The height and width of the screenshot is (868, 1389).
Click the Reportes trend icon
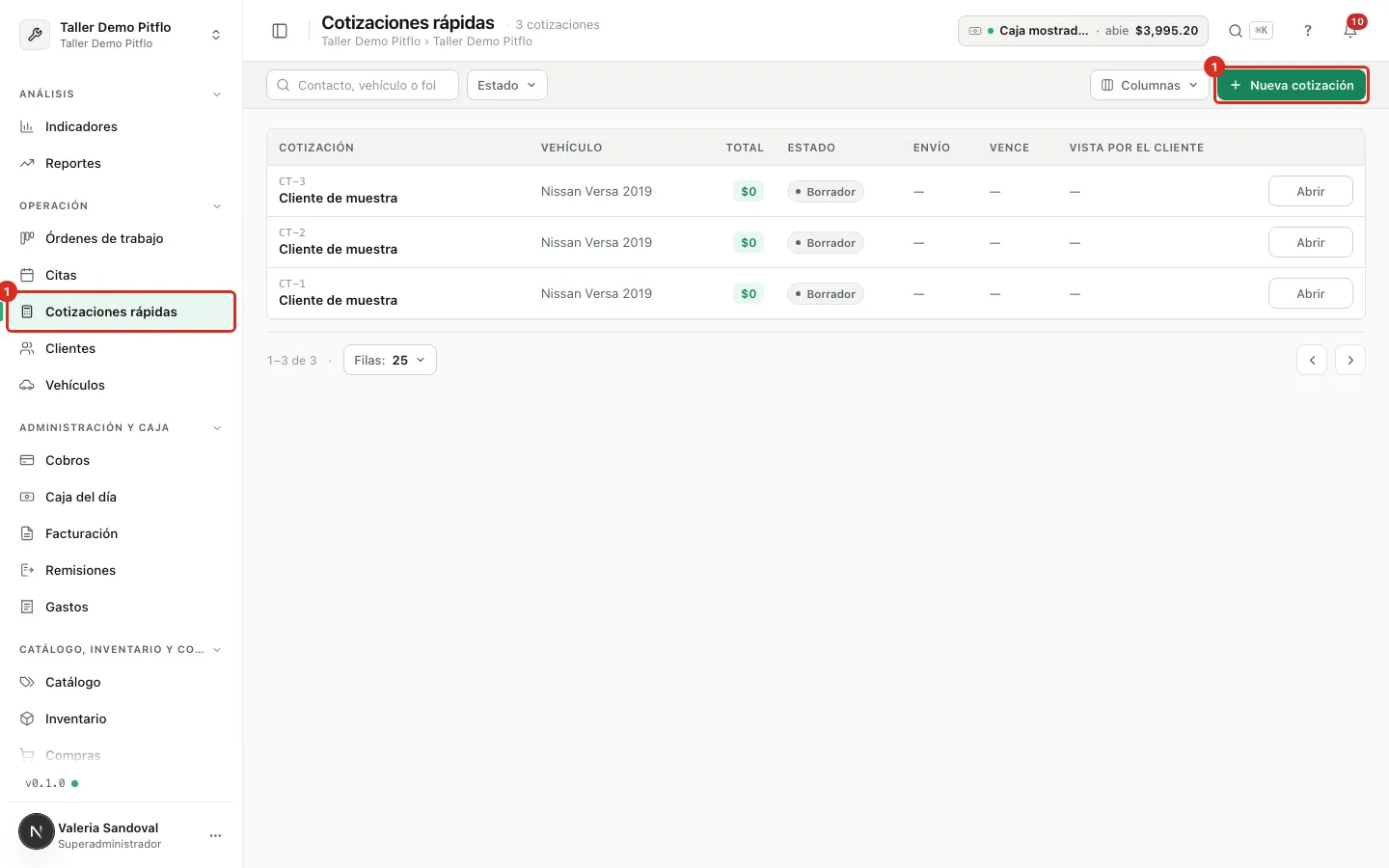tap(27, 163)
